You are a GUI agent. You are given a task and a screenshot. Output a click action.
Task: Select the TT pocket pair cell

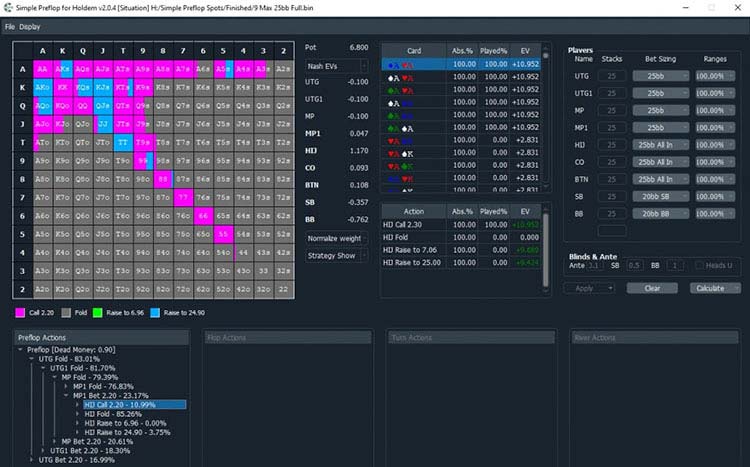pos(123,142)
